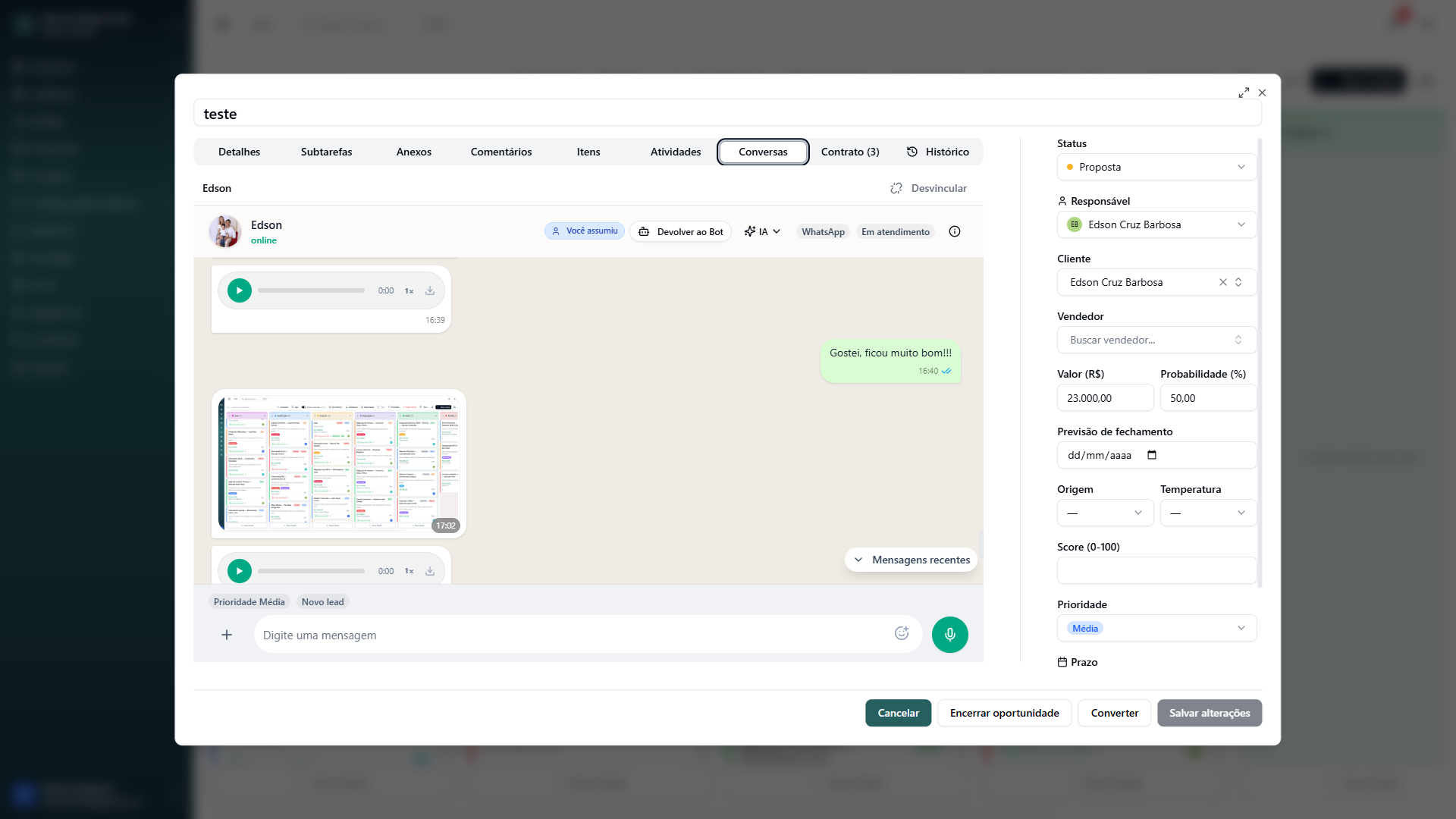The image size is (1456, 819).
Task: Open the Histórico tab
Action: click(x=938, y=152)
